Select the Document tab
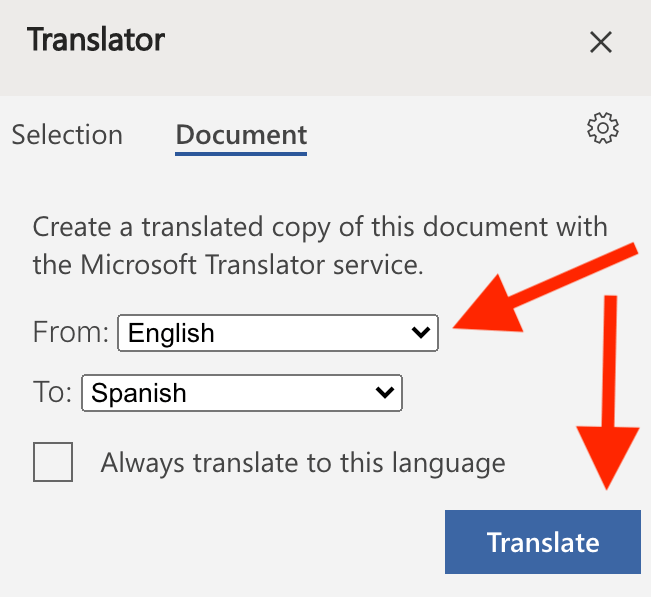This screenshot has width=651, height=597. (x=241, y=136)
